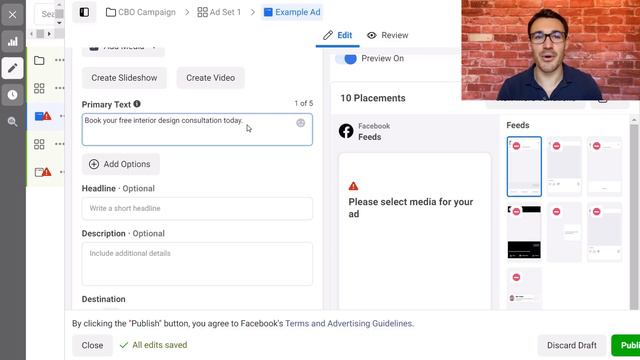Show Primary Text info tooltip icon

coord(137,104)
